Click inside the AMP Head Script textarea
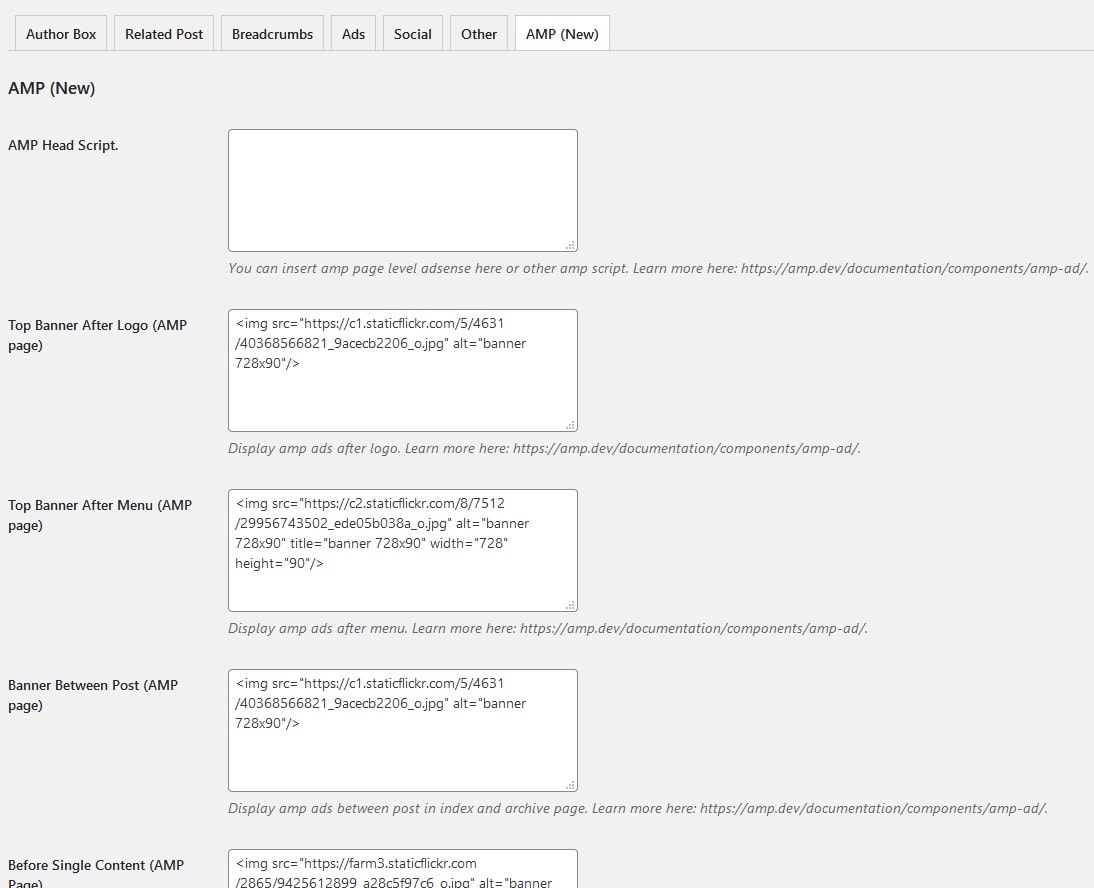This screenshot has height=888, width=1094. (402, 188)
